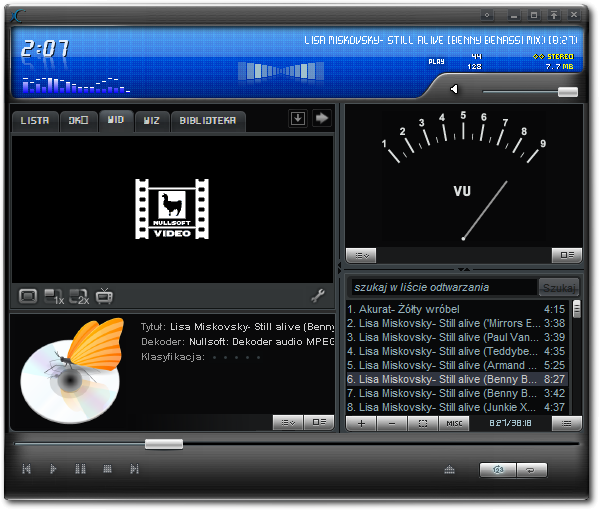This screenshot has width=599, height=510.
Task: Click the download arrow icon beside tabs
Action: click(x=298, y=118)
